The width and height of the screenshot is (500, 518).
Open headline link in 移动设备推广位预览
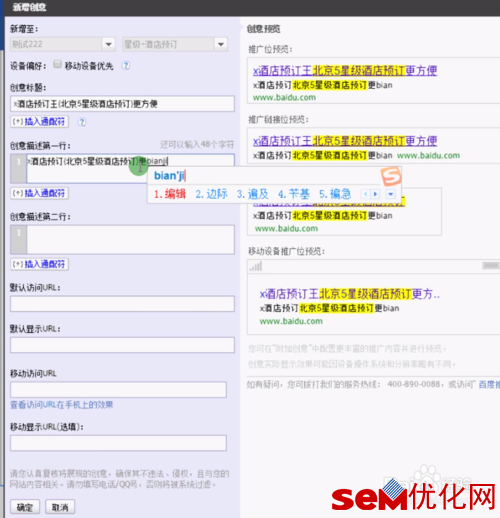coord(350,294)
